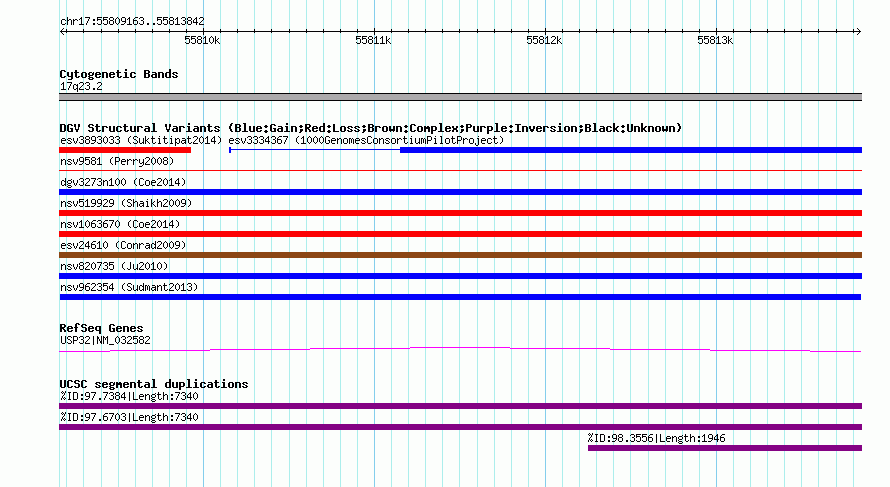Click the 55812k ruler position label
890x487 pixels.
click(544, 40)
